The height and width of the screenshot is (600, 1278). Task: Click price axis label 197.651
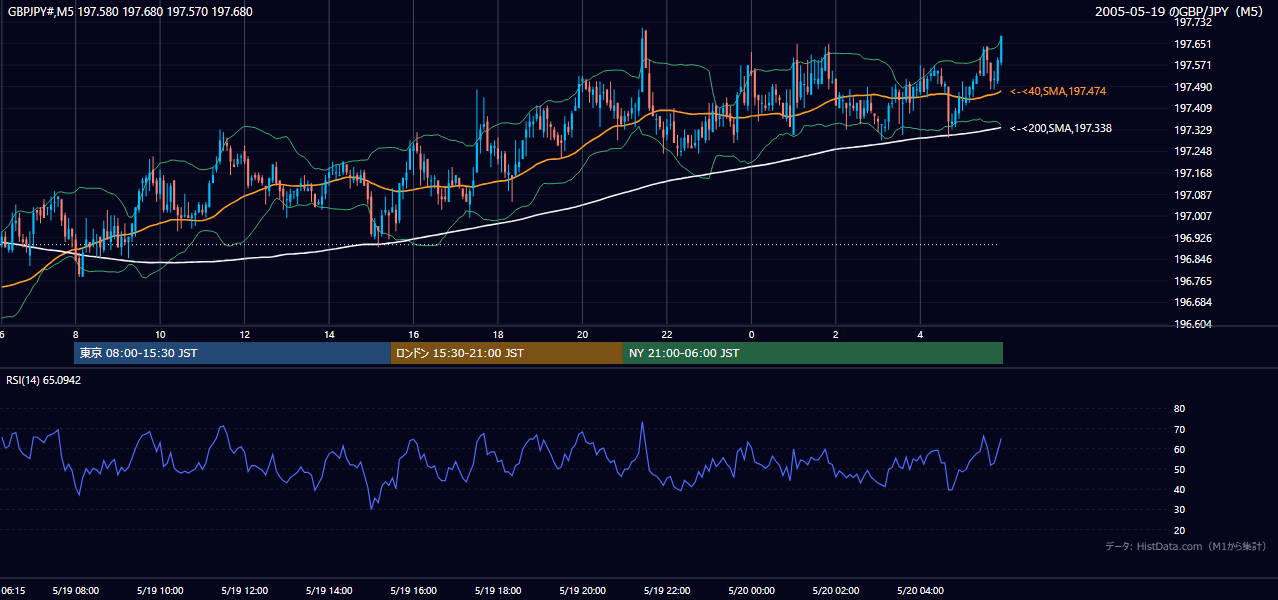coord(1193,44)
